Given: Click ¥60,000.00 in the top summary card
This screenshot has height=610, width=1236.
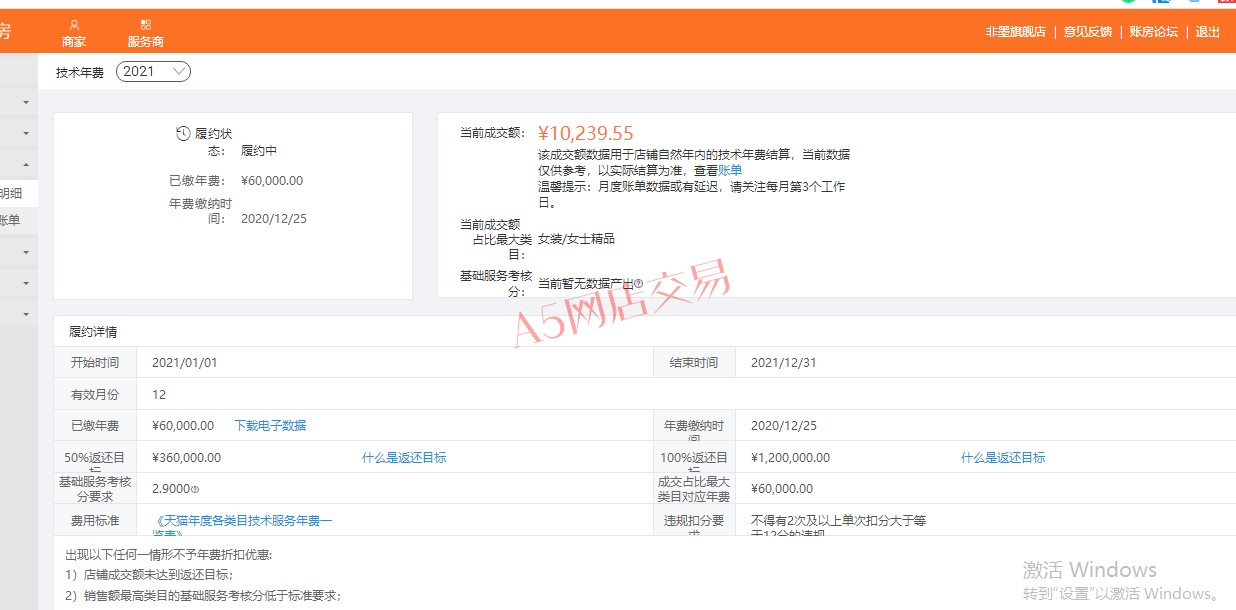Looking at the screenshot, I should click(272, 182).
